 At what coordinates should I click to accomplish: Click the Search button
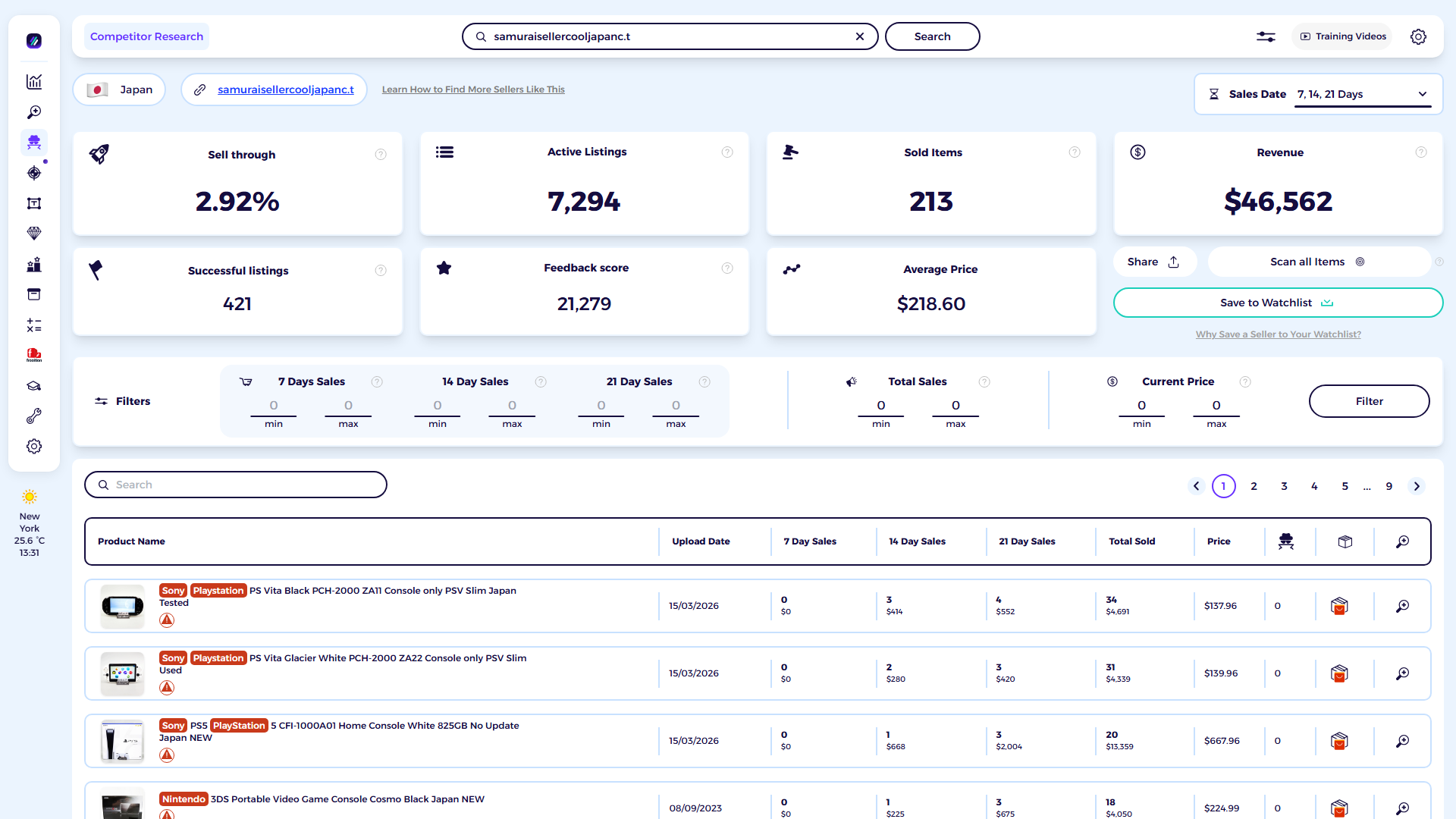(x=932, y=36)
